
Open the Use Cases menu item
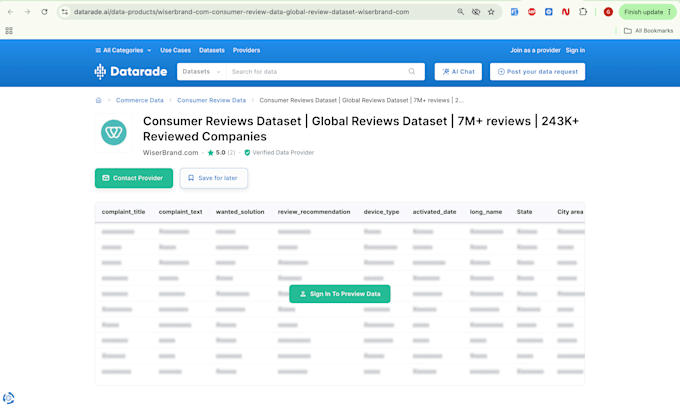click(175, 50)
